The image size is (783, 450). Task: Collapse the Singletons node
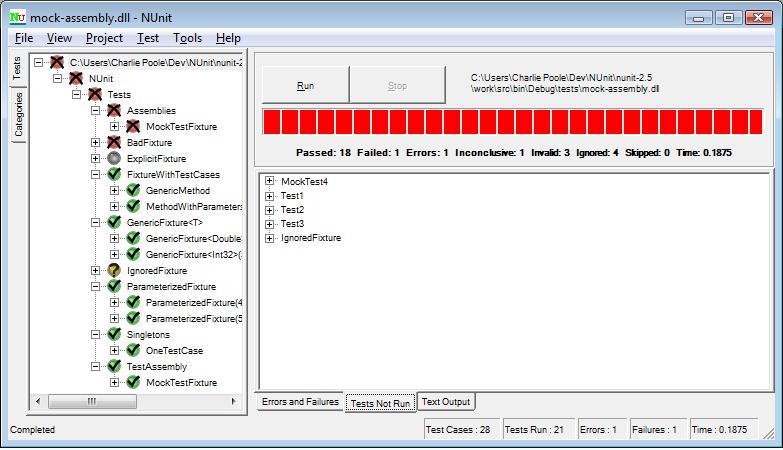(x=95, y=334)
